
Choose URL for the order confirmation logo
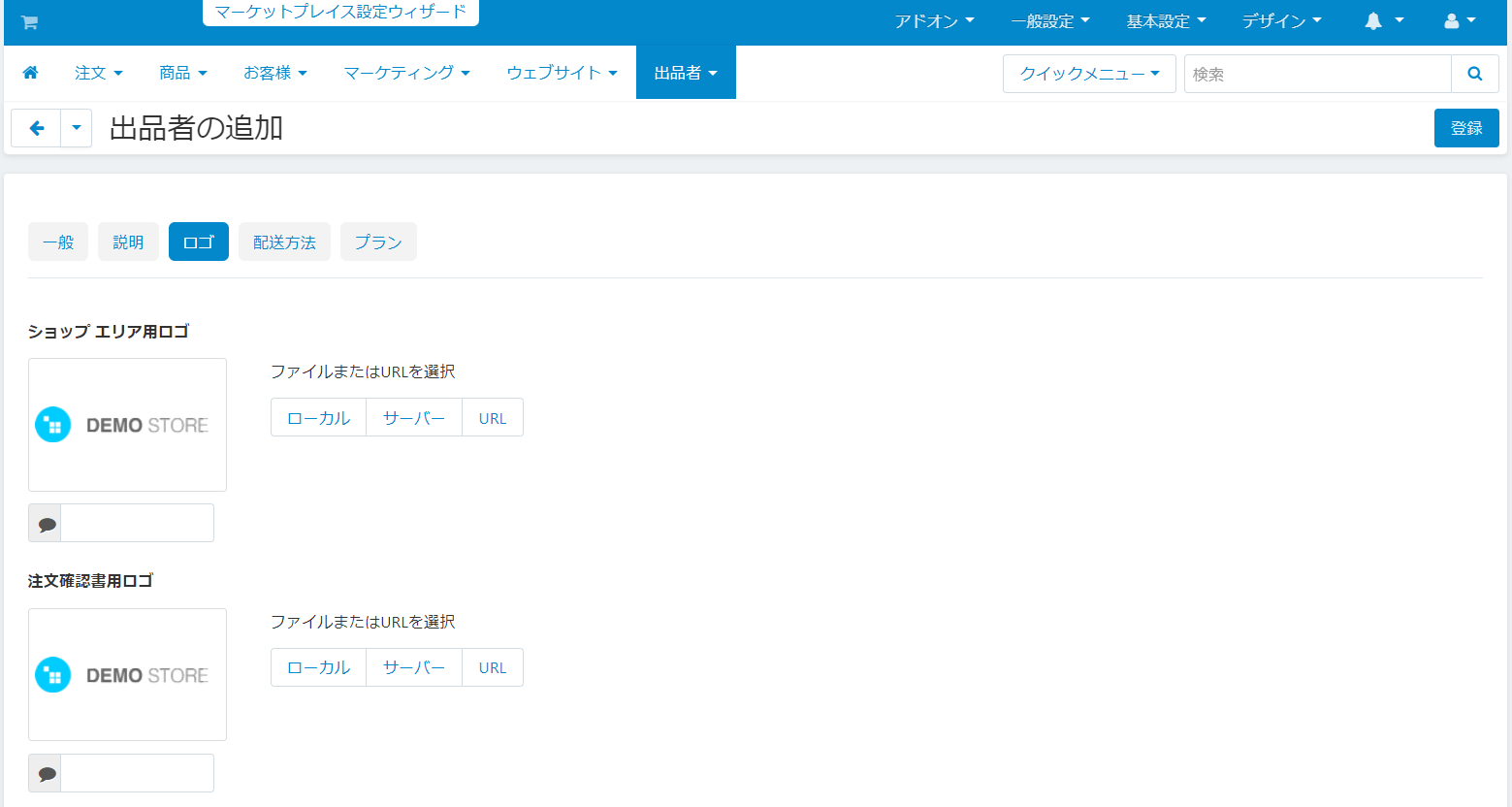(493, 668)
